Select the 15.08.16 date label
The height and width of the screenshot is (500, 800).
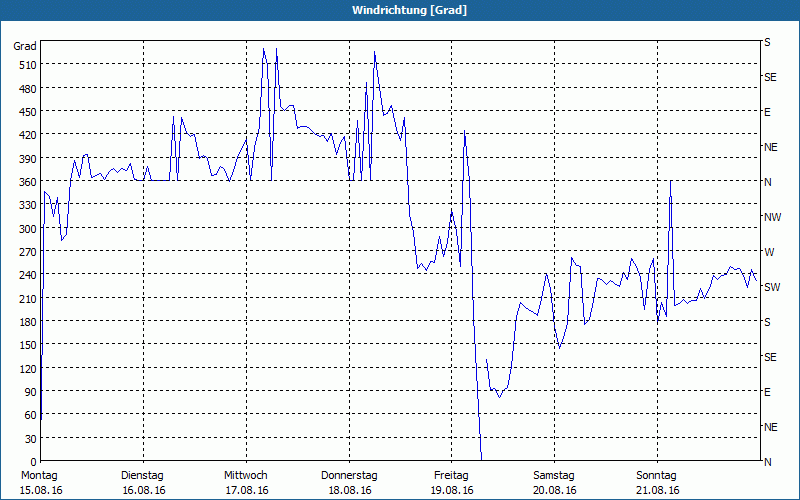point(41,490)
